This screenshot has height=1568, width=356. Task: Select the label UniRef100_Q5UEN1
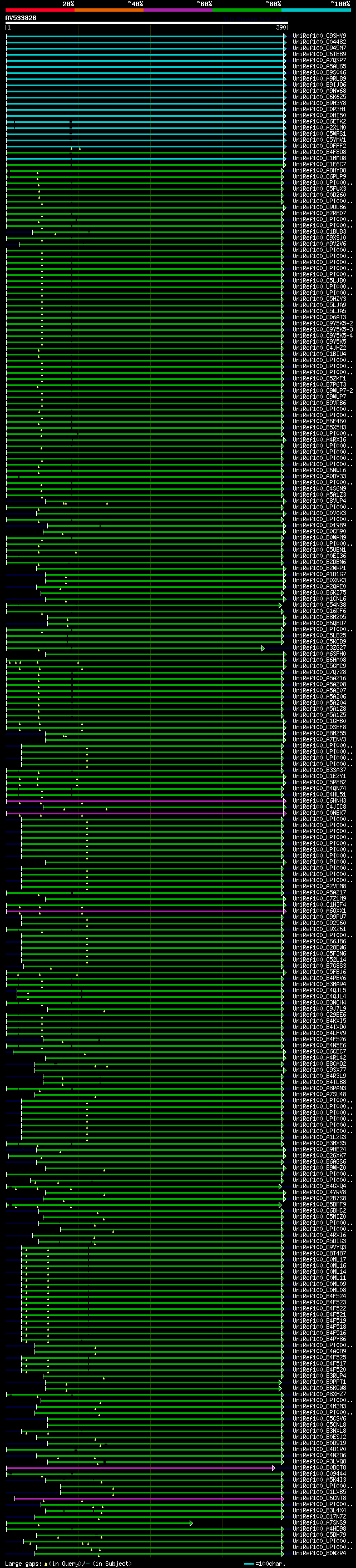[319, 549]
